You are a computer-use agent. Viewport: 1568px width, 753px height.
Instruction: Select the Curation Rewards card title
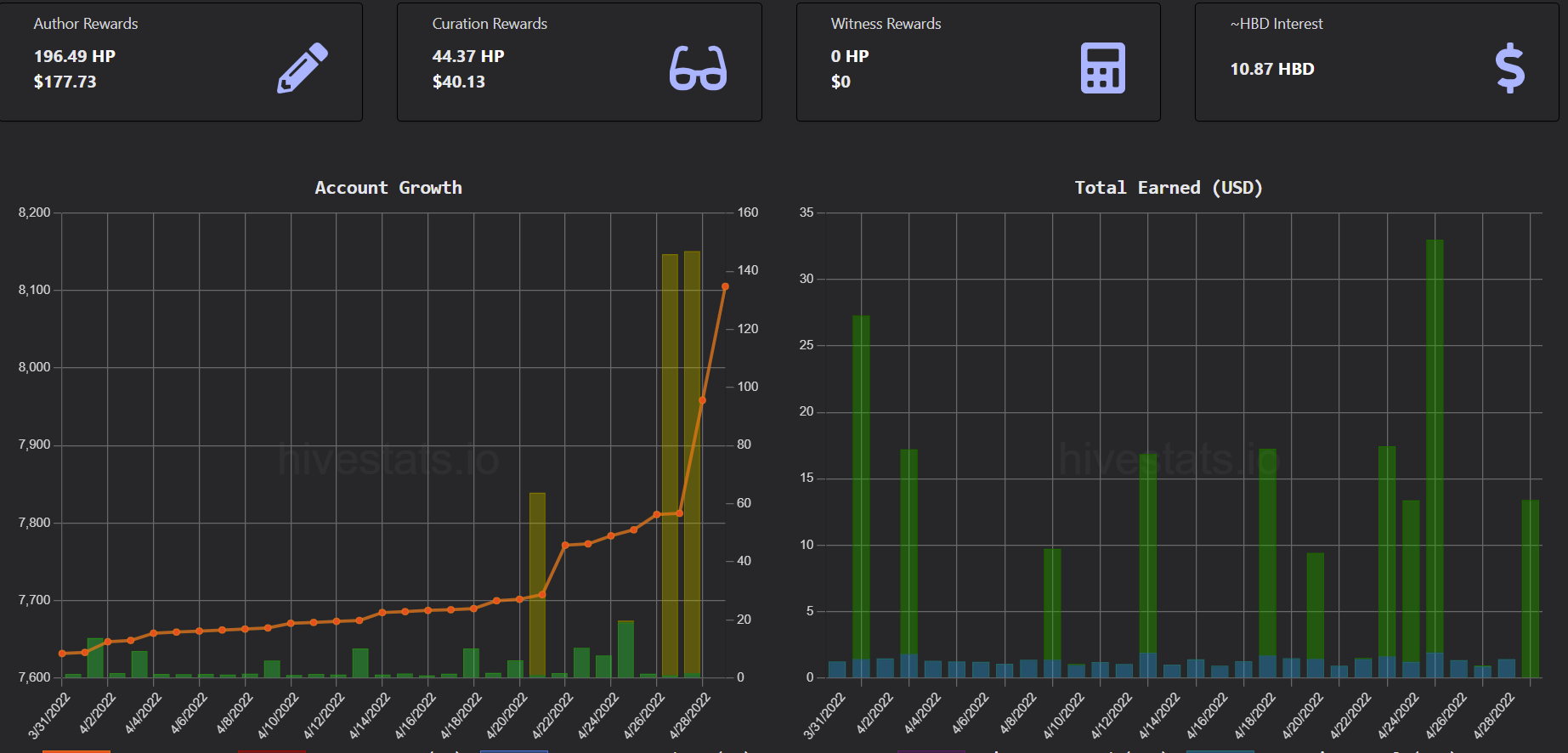[x=490, y=24]
